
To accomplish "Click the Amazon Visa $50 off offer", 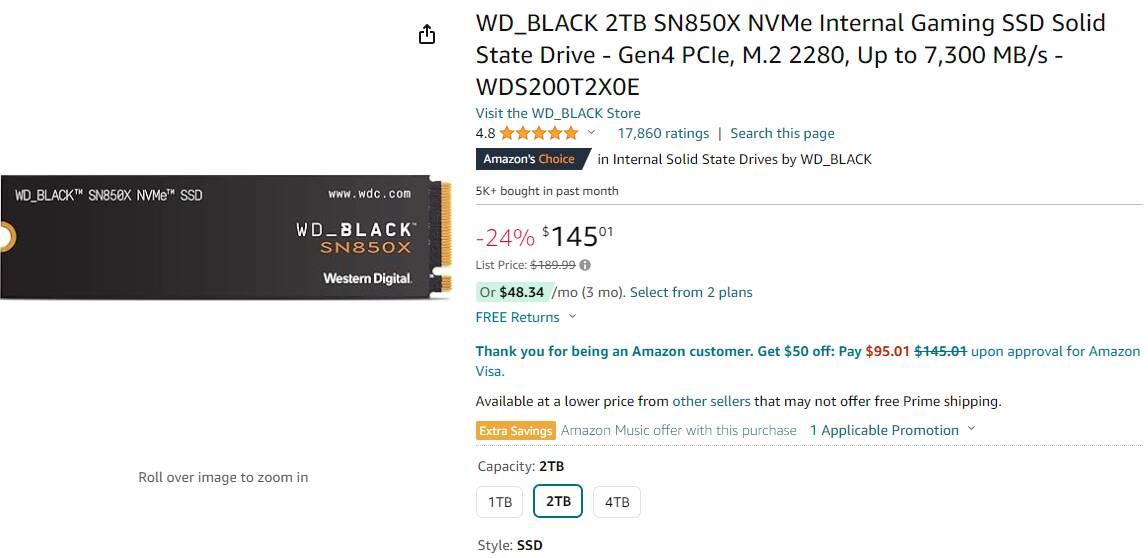I will coord(808,361).
